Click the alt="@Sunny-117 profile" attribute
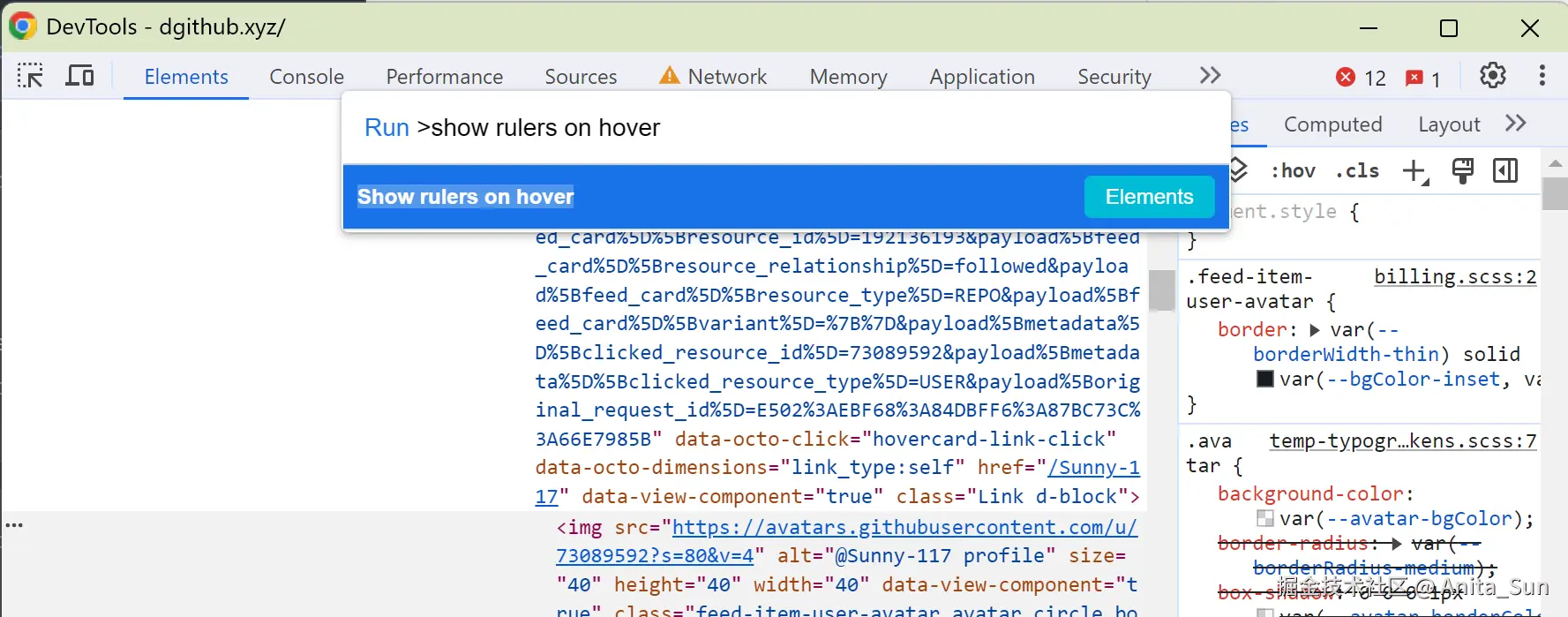The image size is (1568, 617). (x=916, y=556)
